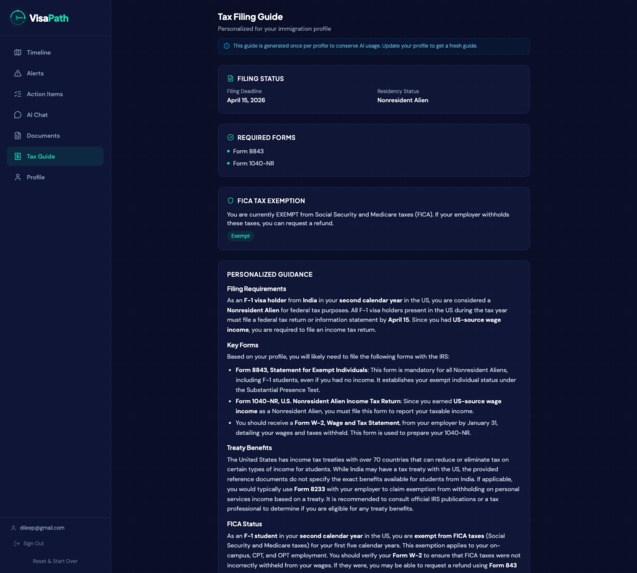637x573 pixels.
Task: Click the Tax Filing Guide heading
Action: (250, 17)
